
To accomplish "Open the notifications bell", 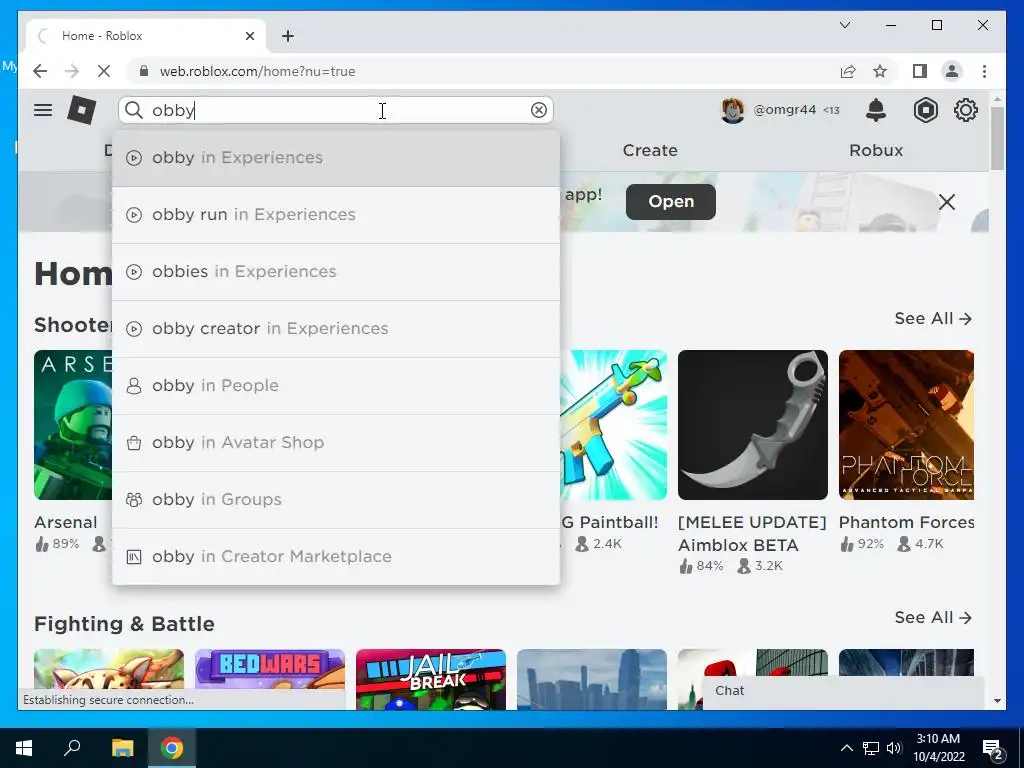I will pos(876,110).
